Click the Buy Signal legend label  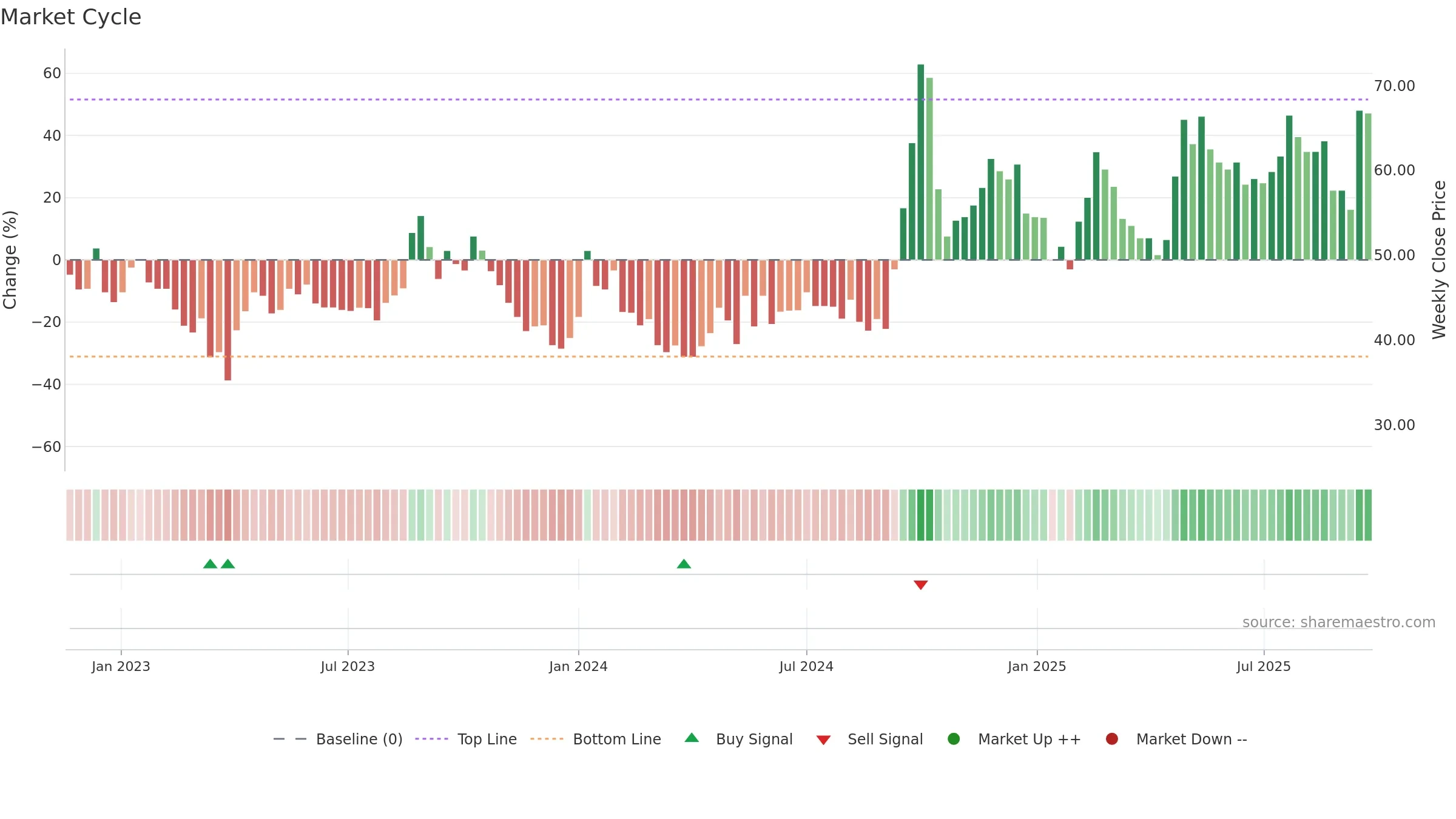click(x=754, y=739)
